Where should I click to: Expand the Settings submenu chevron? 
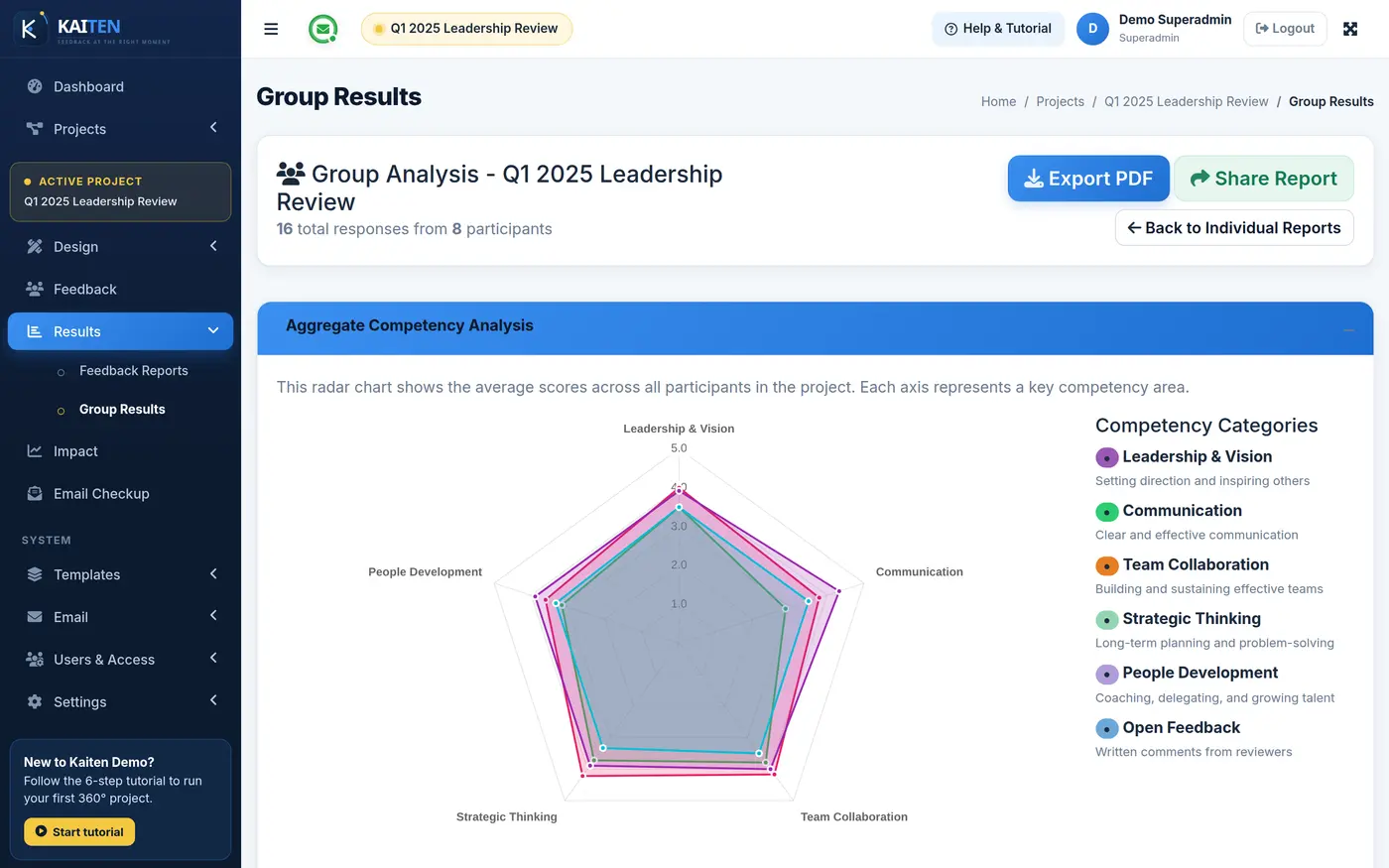(213, 700)
